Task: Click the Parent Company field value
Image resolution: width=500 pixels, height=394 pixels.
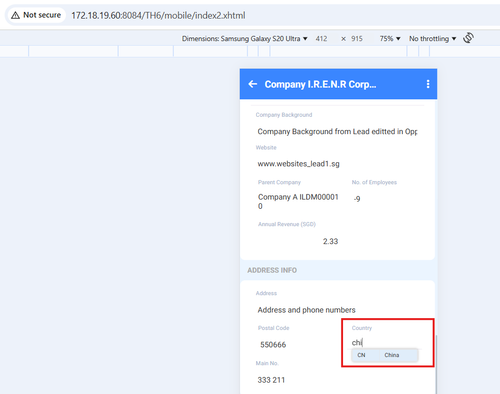Action: [298, 201]
